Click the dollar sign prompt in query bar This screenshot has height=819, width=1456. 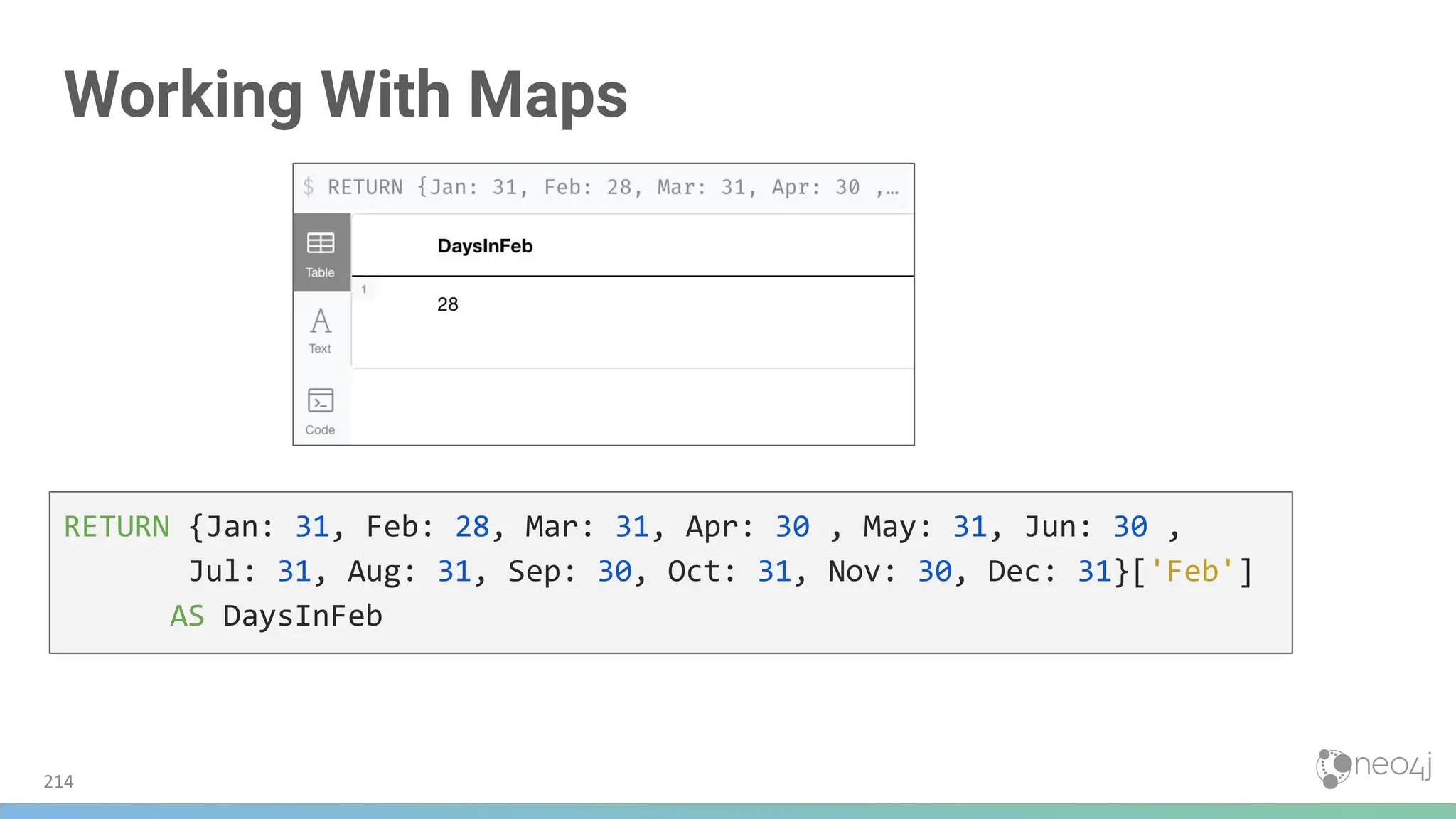coord(308,187)
